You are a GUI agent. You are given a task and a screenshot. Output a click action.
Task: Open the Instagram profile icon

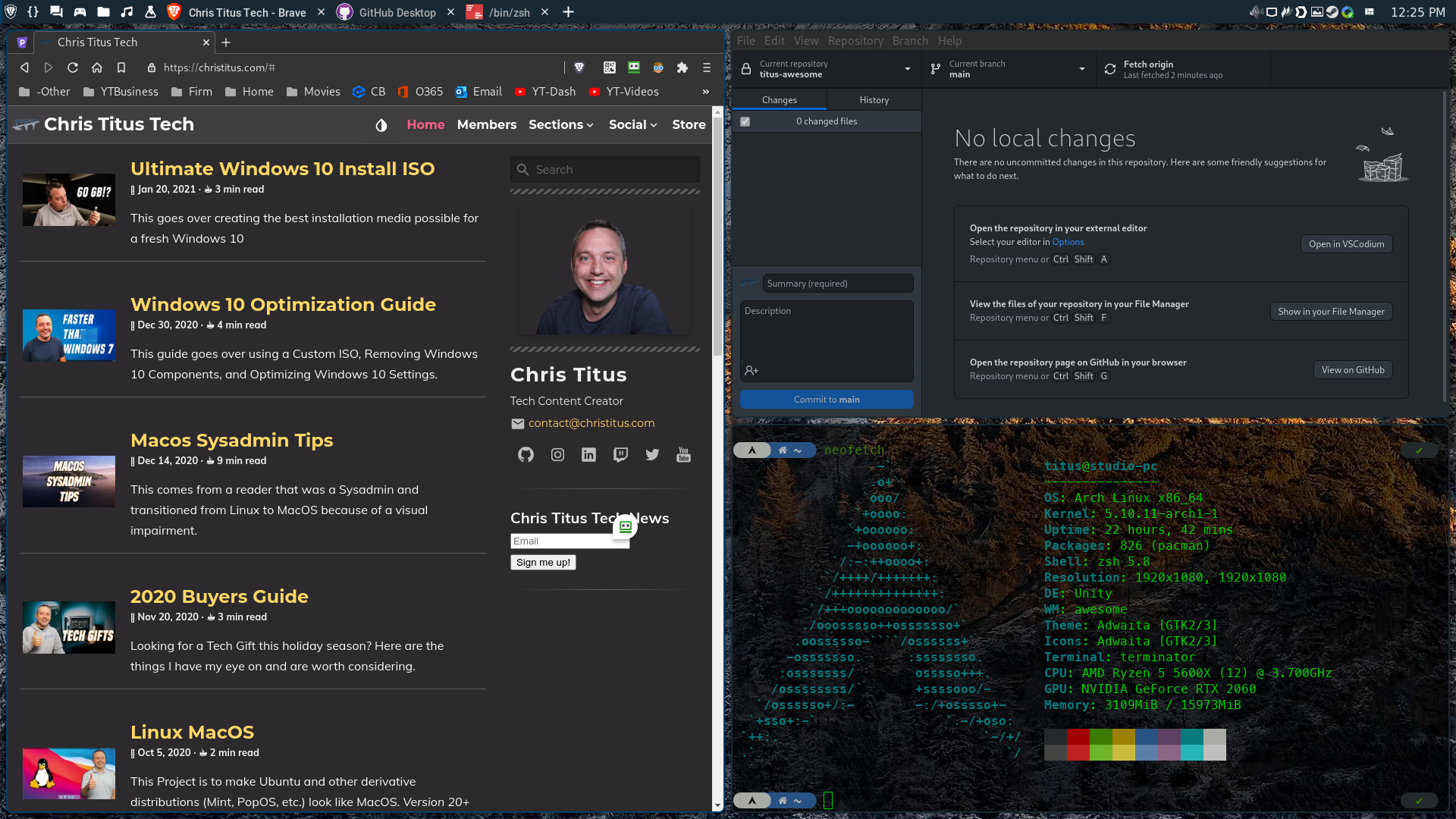coord(557,454)
